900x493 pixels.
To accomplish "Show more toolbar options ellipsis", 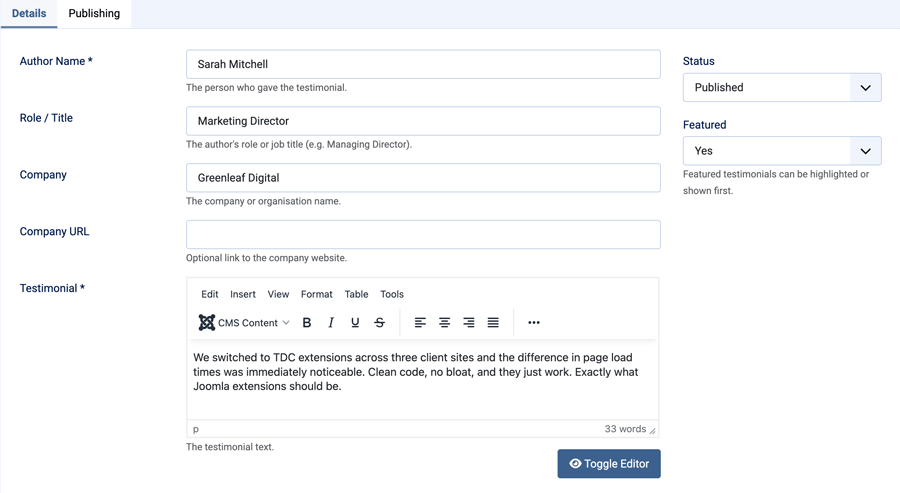I will coord(534,323).
